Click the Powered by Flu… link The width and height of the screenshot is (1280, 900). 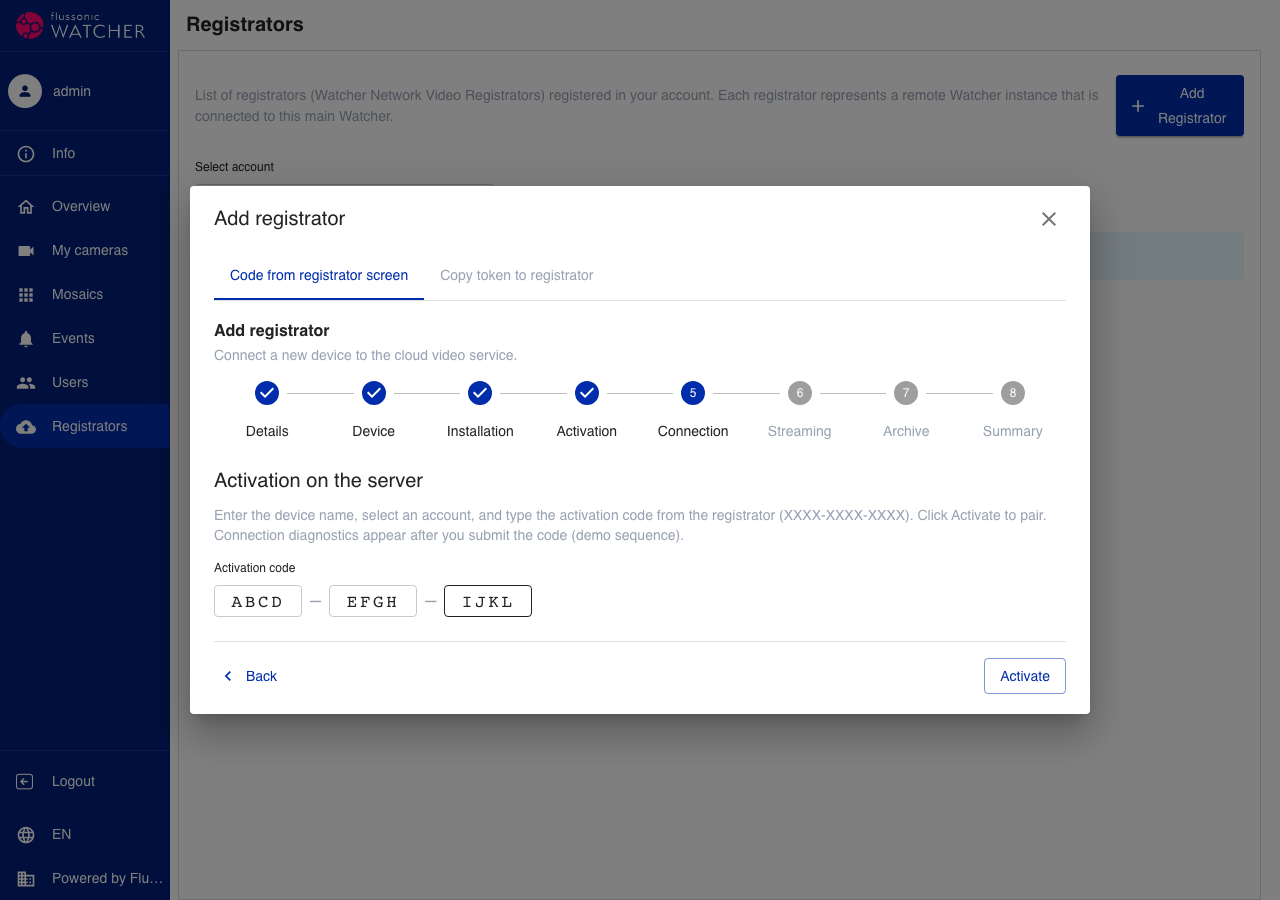click(x=85, y=879)
